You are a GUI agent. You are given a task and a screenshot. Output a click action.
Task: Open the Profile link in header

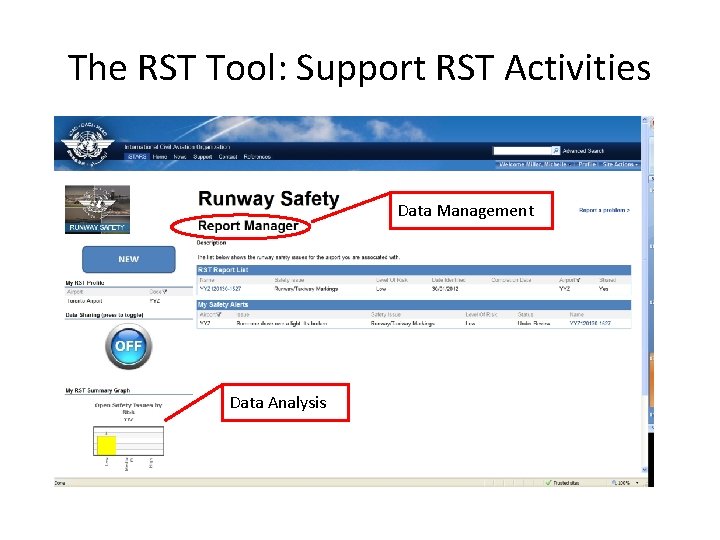click(587, 164)
